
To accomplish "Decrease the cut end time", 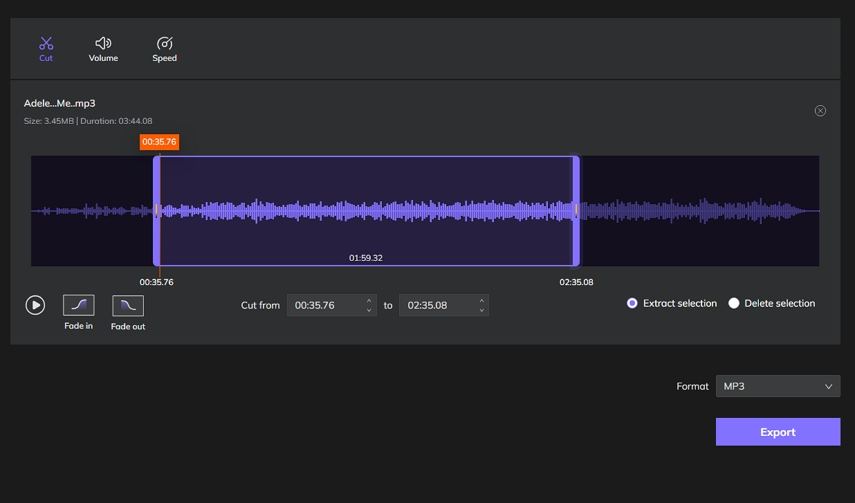I will point(481,310).
